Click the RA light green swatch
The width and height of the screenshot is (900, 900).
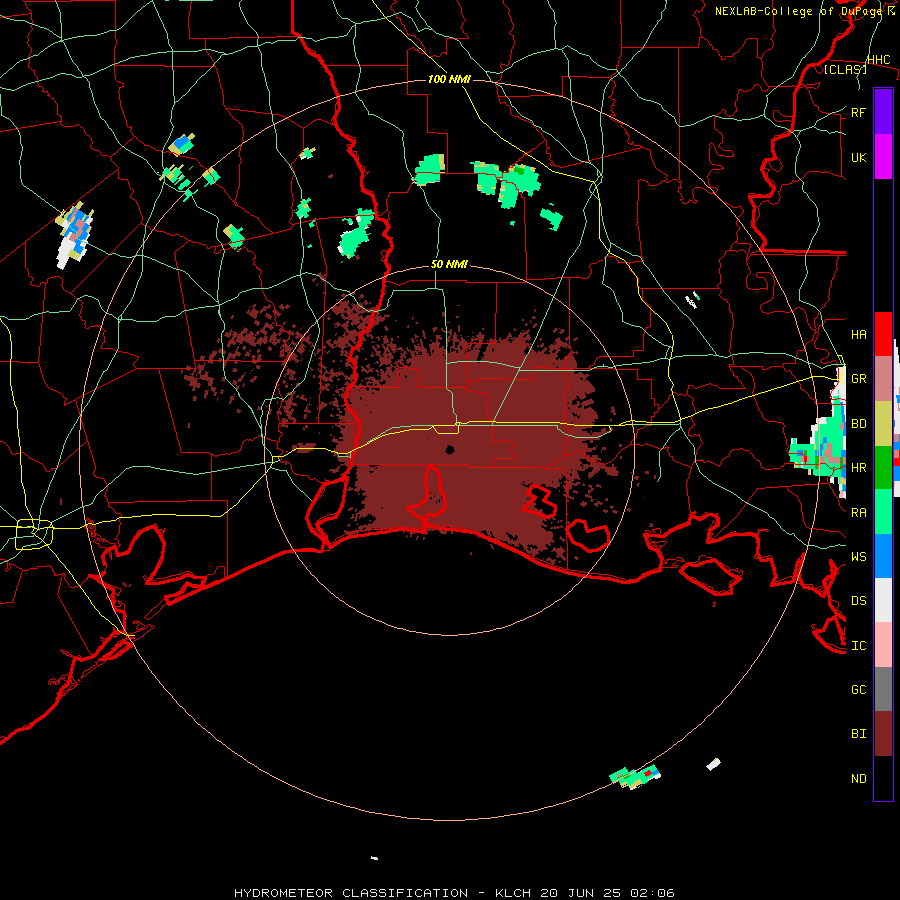click(883, 512)
